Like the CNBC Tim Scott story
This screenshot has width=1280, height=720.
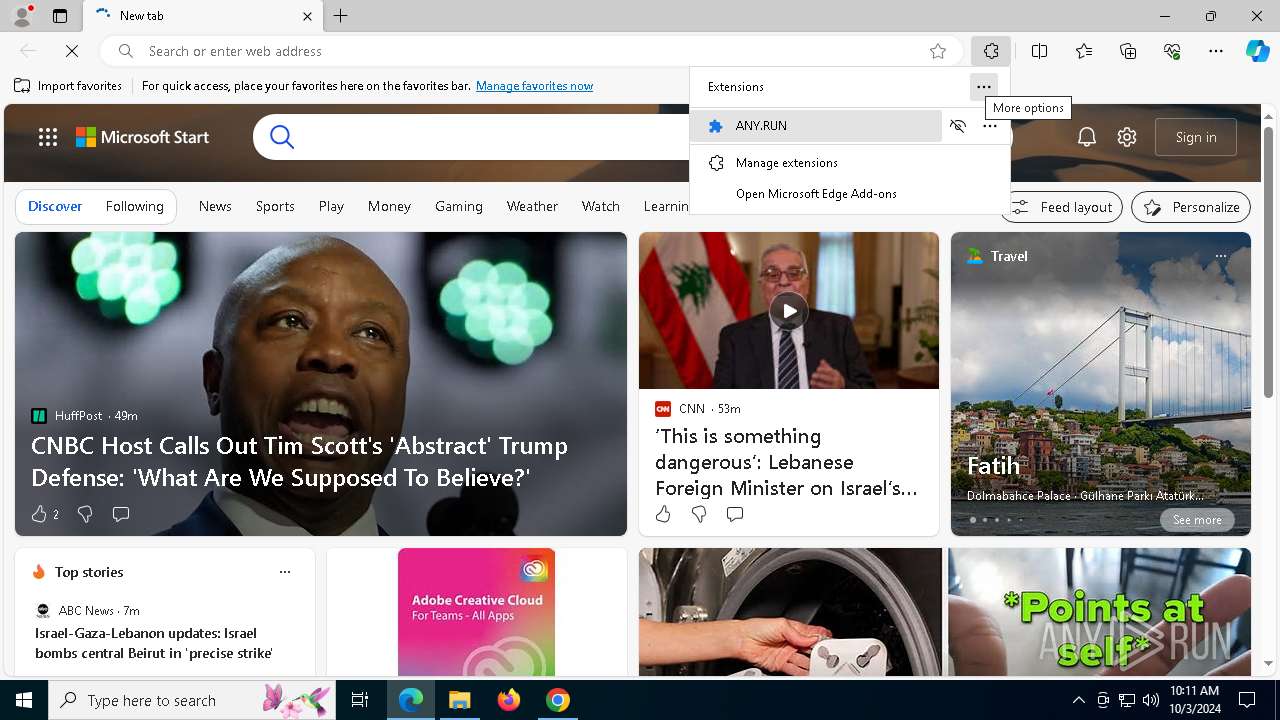(38, 514)
